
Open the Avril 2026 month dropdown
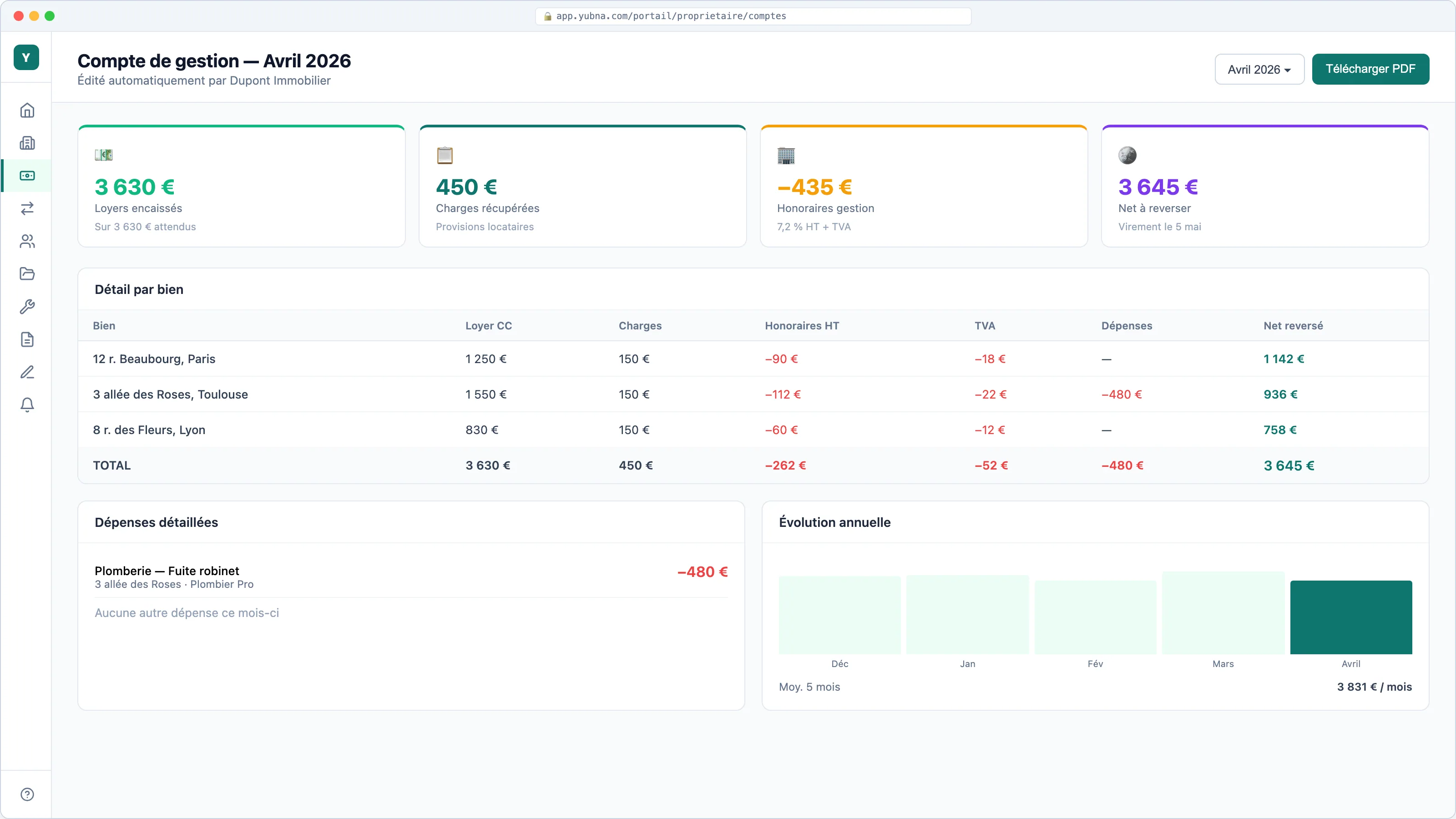(1259, 69)
